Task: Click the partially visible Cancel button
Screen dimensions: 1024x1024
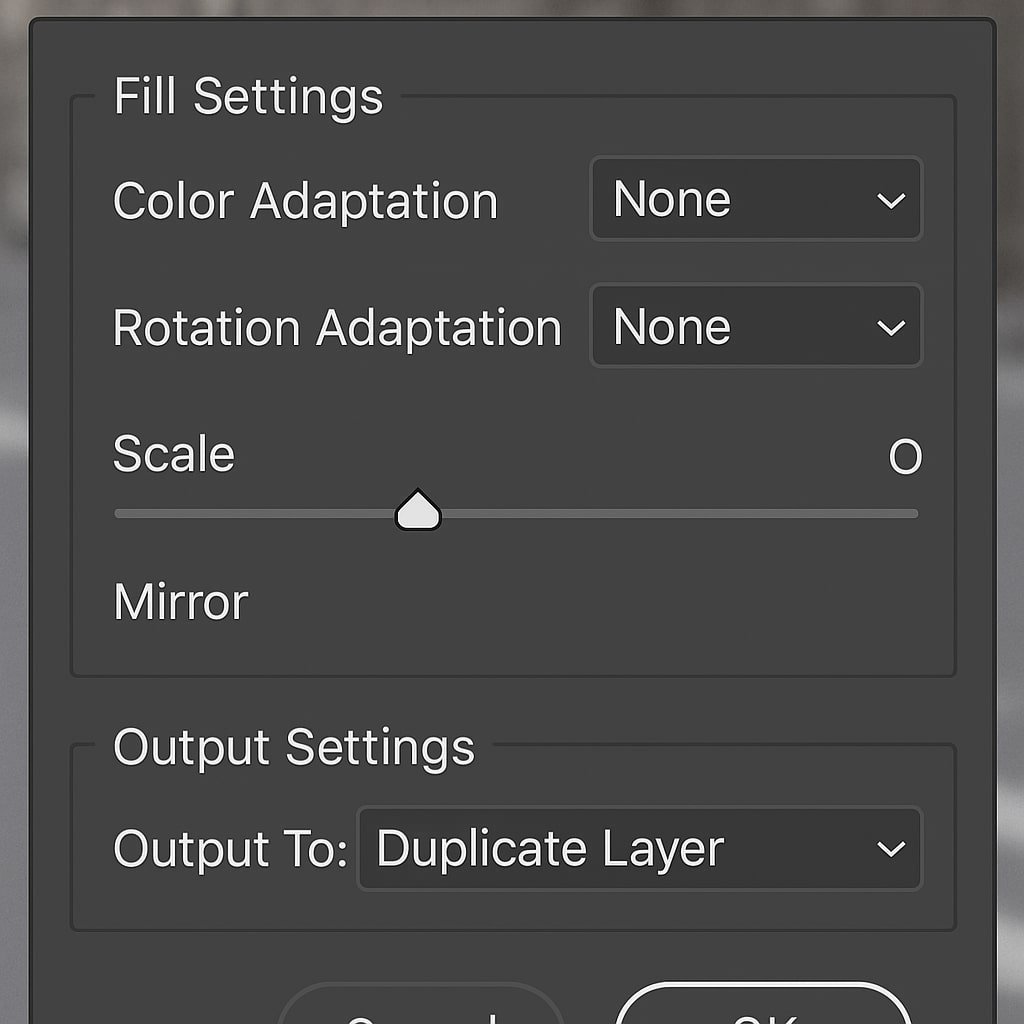Action: [421, 1004]
